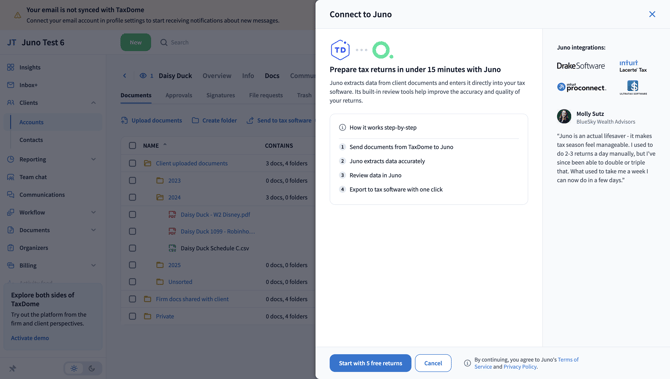The image size is (670, 379).
Task: Switch to the File requests subtab
Action: [266, 95]
